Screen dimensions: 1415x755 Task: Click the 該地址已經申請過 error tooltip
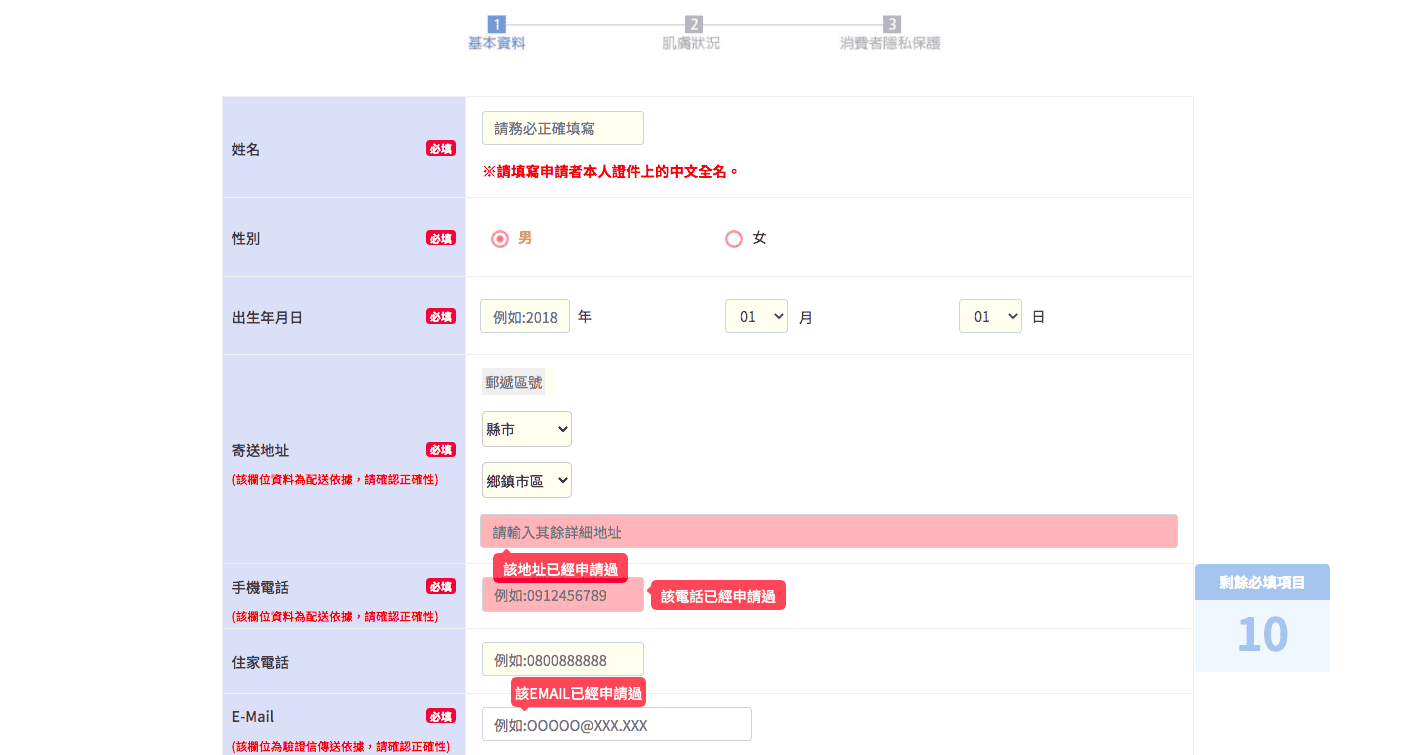[x=560, y=569]
